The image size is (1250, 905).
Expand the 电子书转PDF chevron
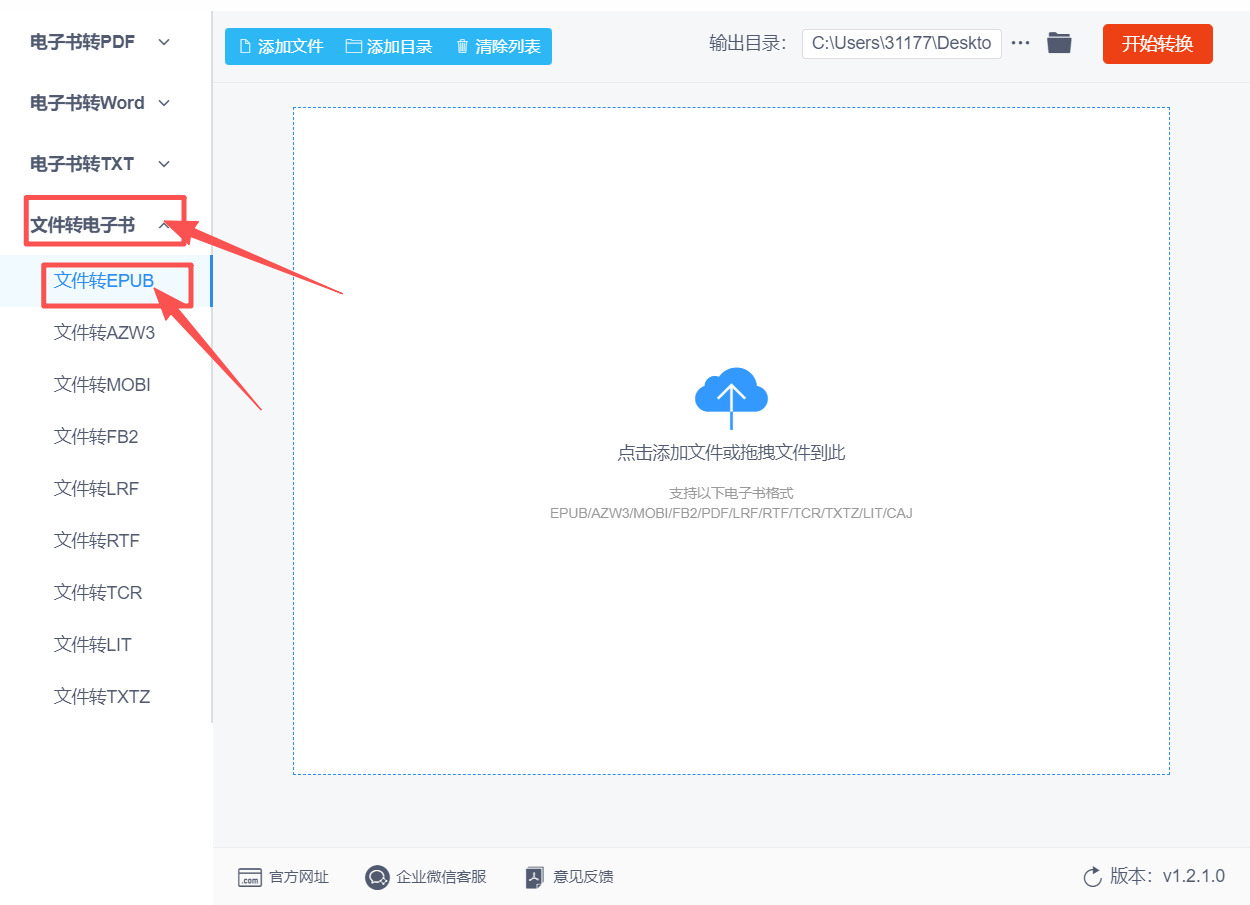(x=165, y=42)
